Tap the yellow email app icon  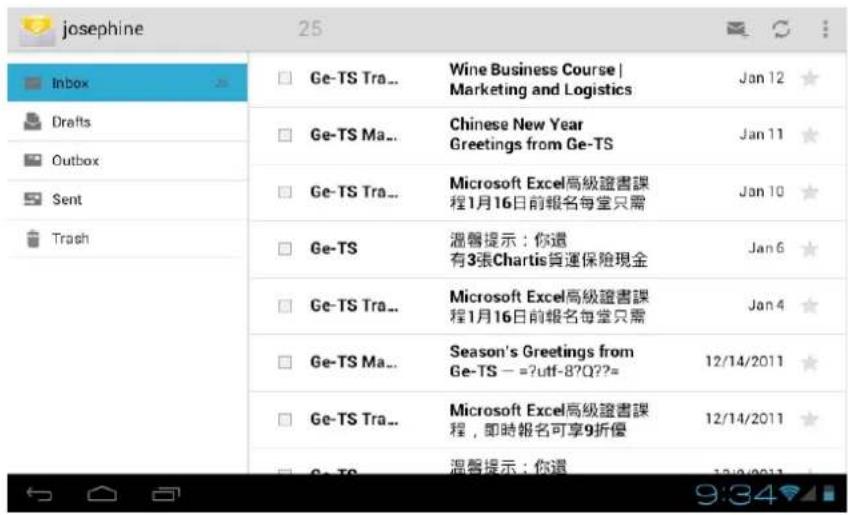tap(36, 30)
